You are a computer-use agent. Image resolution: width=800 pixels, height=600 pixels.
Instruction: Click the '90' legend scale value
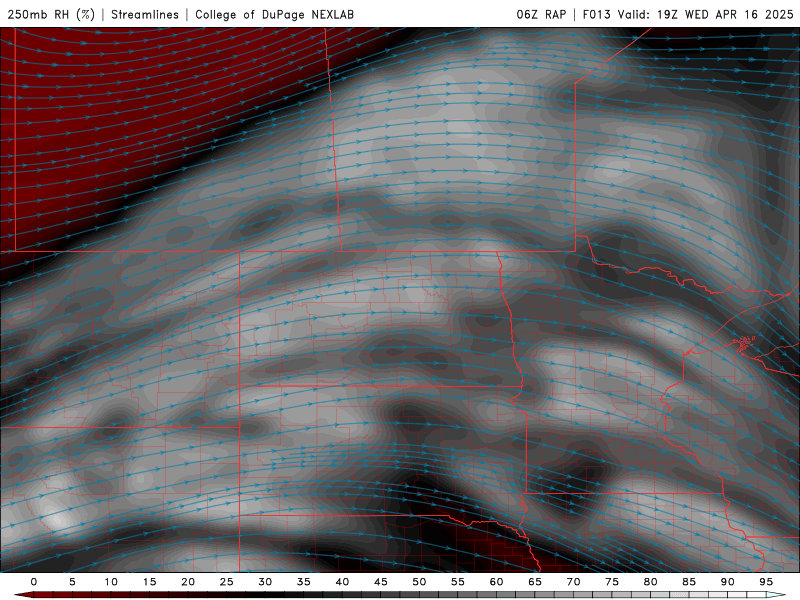click(x=727, y=582)
